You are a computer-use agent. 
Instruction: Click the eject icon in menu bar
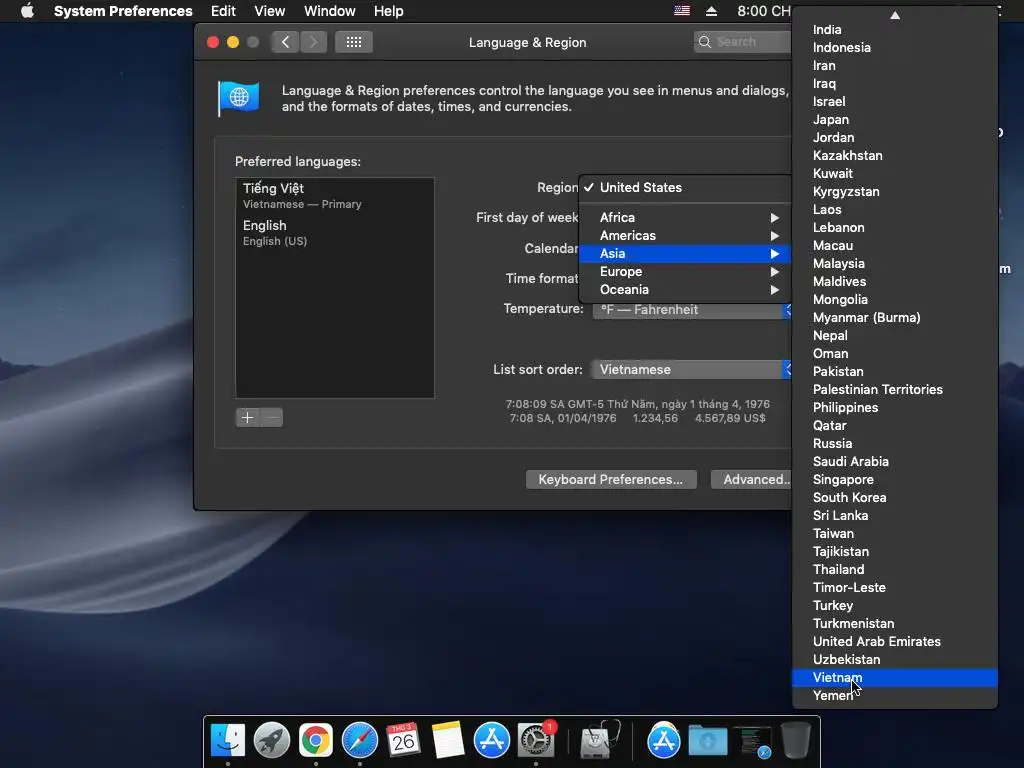click(x=712, y=11)
